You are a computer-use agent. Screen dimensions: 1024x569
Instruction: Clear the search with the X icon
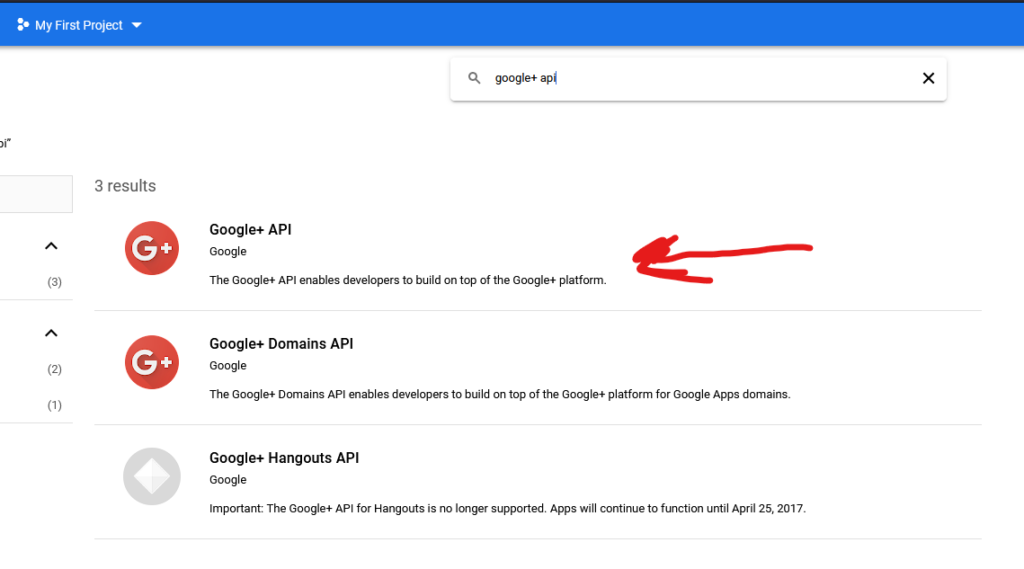[928, 78]
